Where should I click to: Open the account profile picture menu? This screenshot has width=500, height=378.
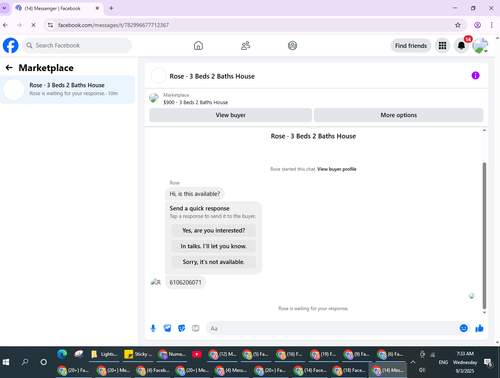click(480, 45)
